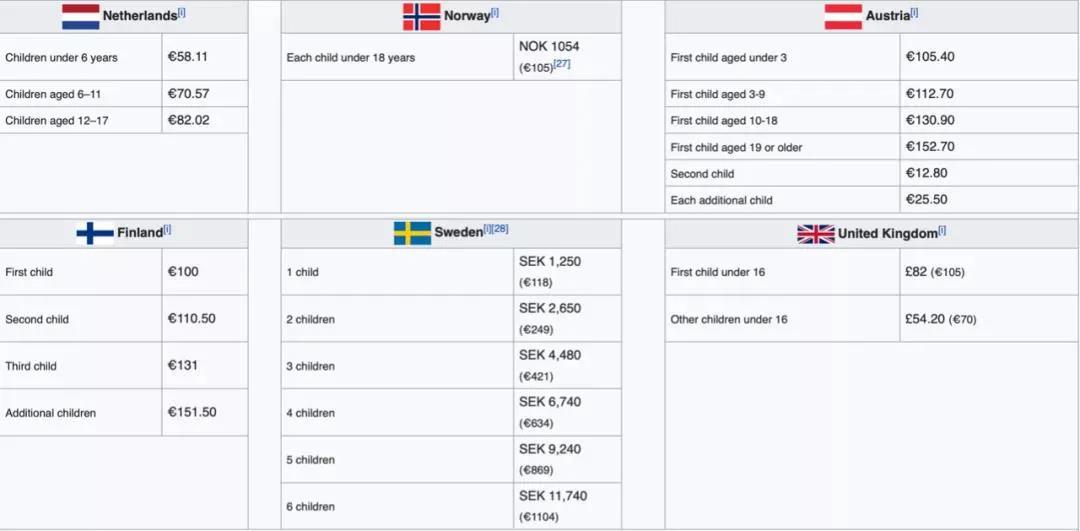Click the Finland flag icon
This screenshot has height=531, width=1080.
95,234
